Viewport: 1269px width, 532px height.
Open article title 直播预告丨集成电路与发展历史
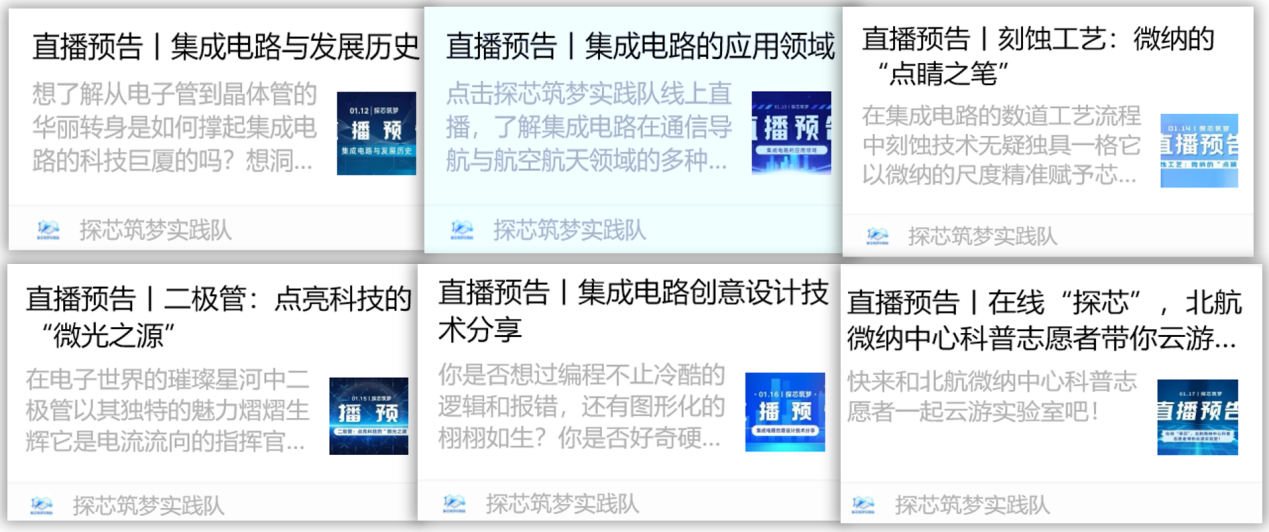225,47
